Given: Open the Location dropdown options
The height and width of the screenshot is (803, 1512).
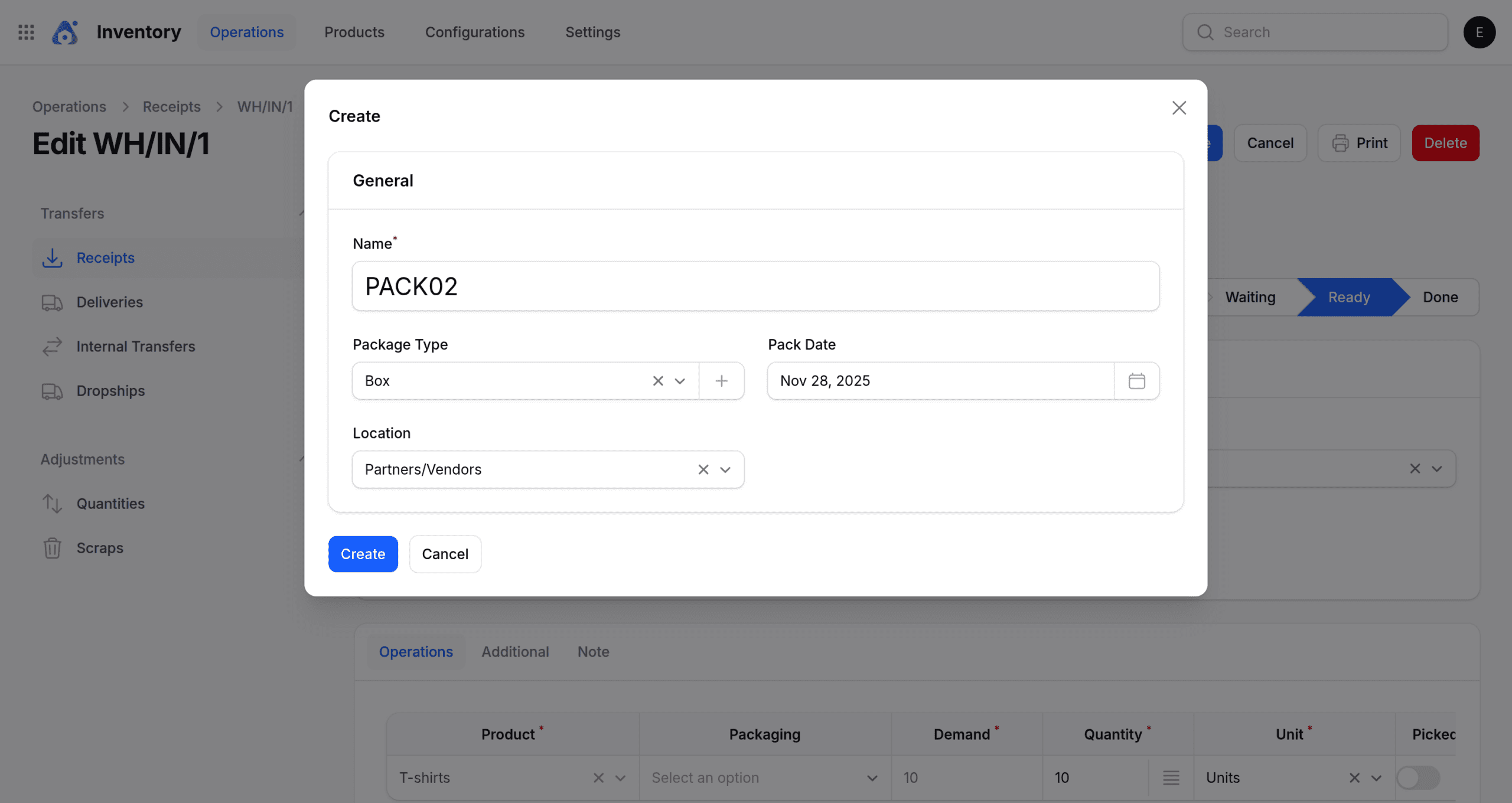Looking at the screenshot, I should [x=725, y=469].
